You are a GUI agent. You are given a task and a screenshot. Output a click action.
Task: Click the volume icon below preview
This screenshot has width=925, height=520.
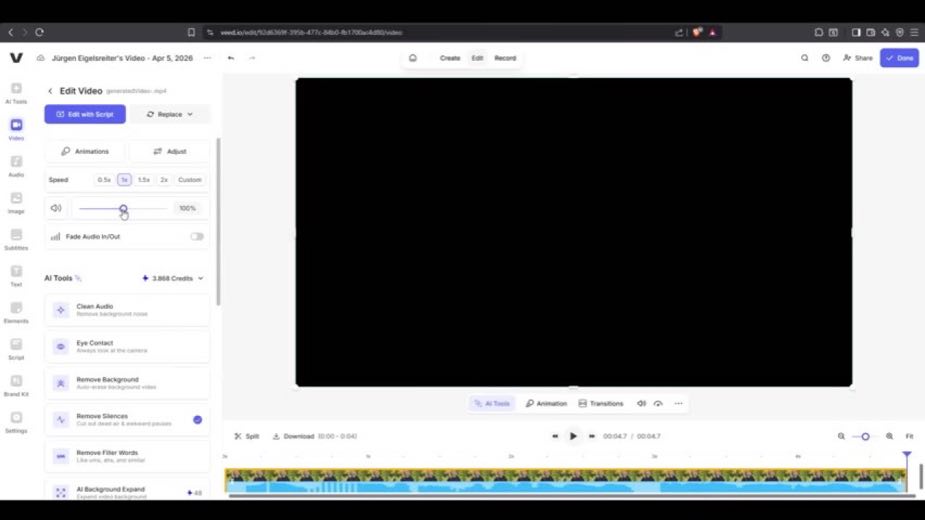[x=641, y=404]
